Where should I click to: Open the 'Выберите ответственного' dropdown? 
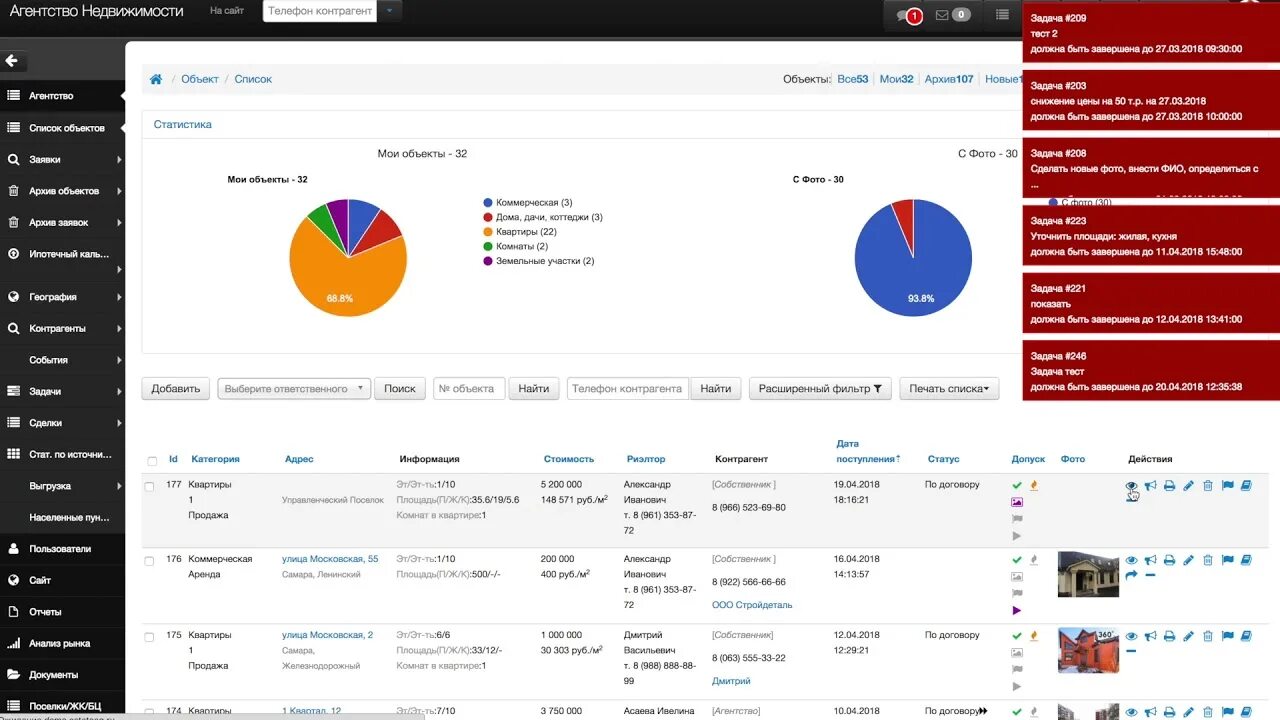(294, 389)
